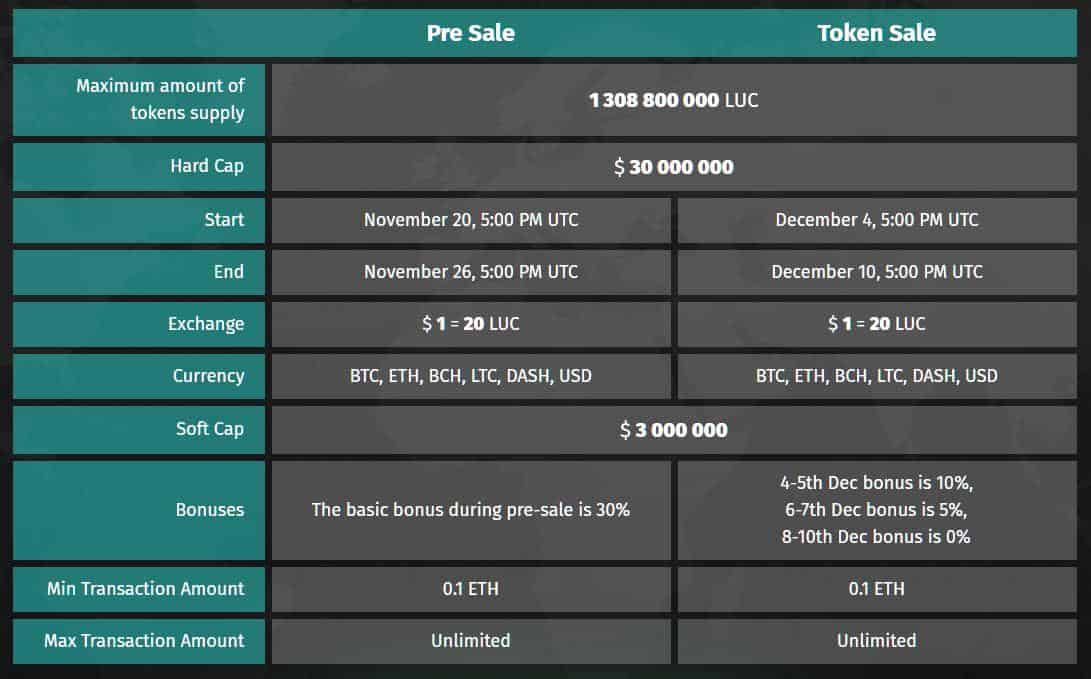Click the Pre Sale $1 = 20 LUC rate
The height and width of the screenshot is (679, 1091).
point(471,323)
